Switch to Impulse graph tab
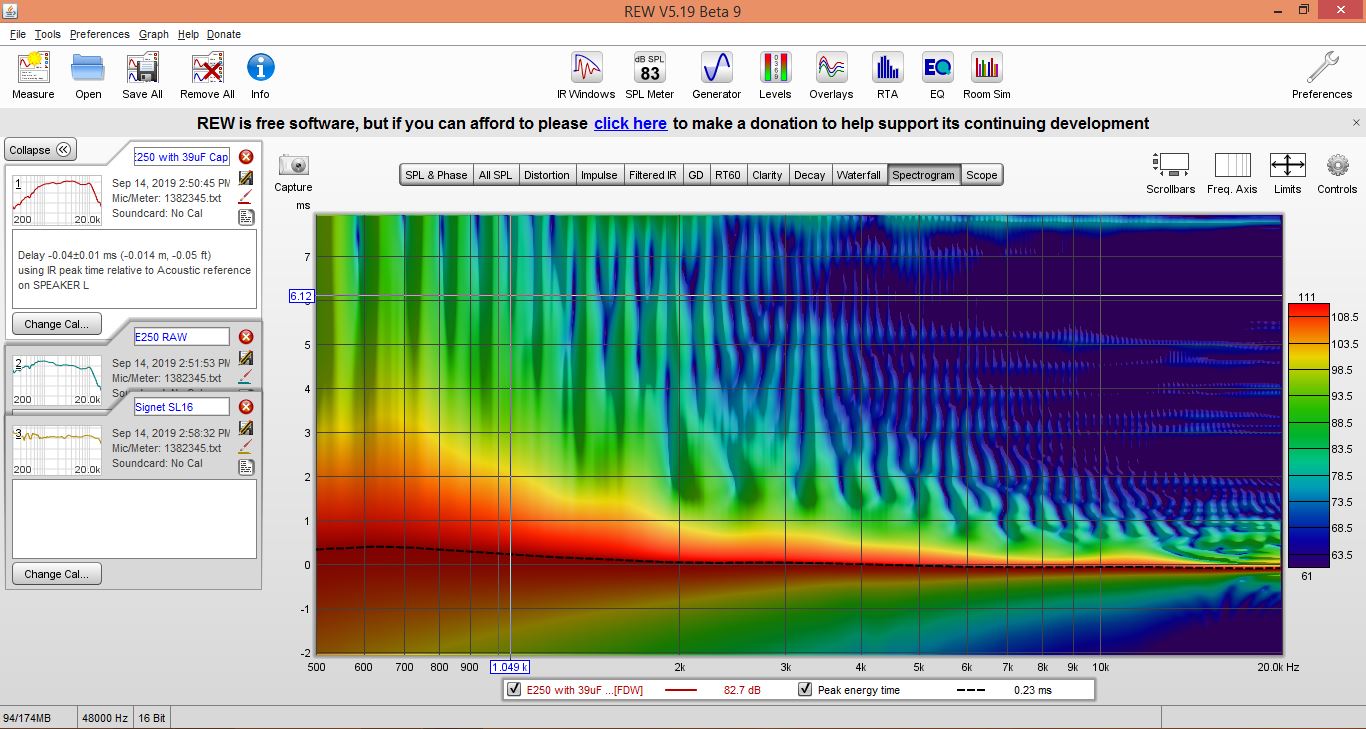The height and width of the screenshot is (729, 1366). [599, 175]
